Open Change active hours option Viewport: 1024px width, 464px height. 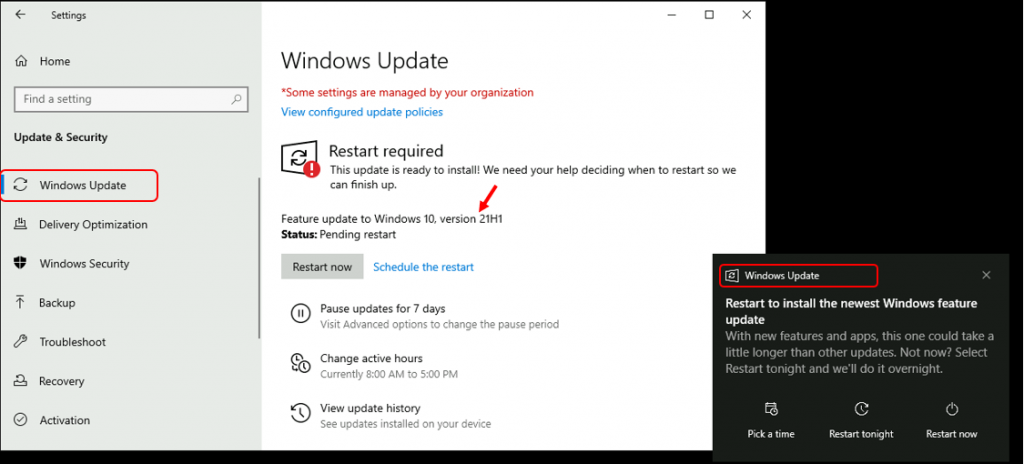tap(371, 358)
